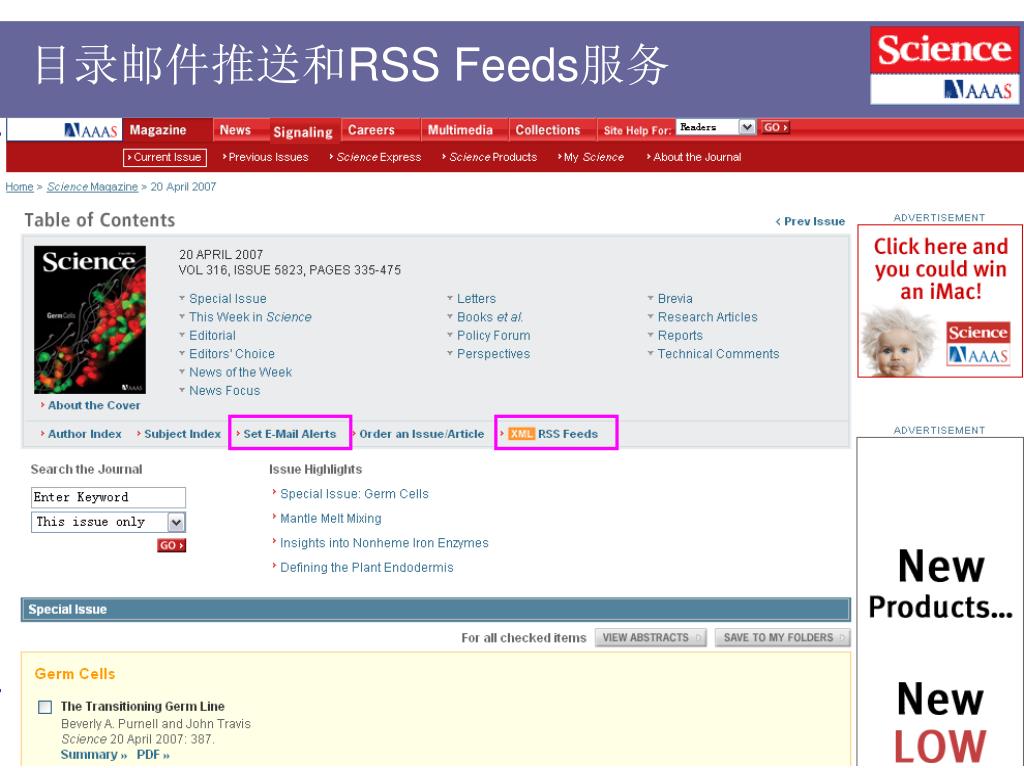Open Mantle Melt Mixing highlight
This screenshot has width=1024, height=768.
330,519
